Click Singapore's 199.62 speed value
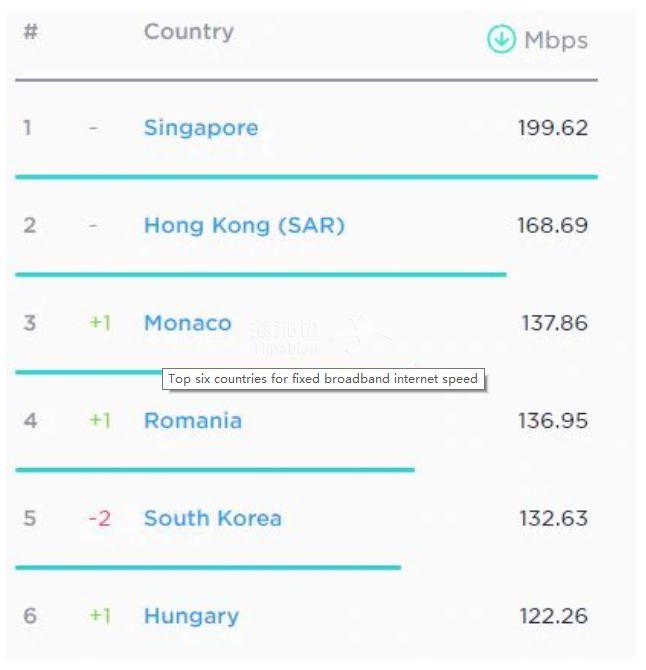This screenshot has width=646, height=670. (x=552, y=128)
